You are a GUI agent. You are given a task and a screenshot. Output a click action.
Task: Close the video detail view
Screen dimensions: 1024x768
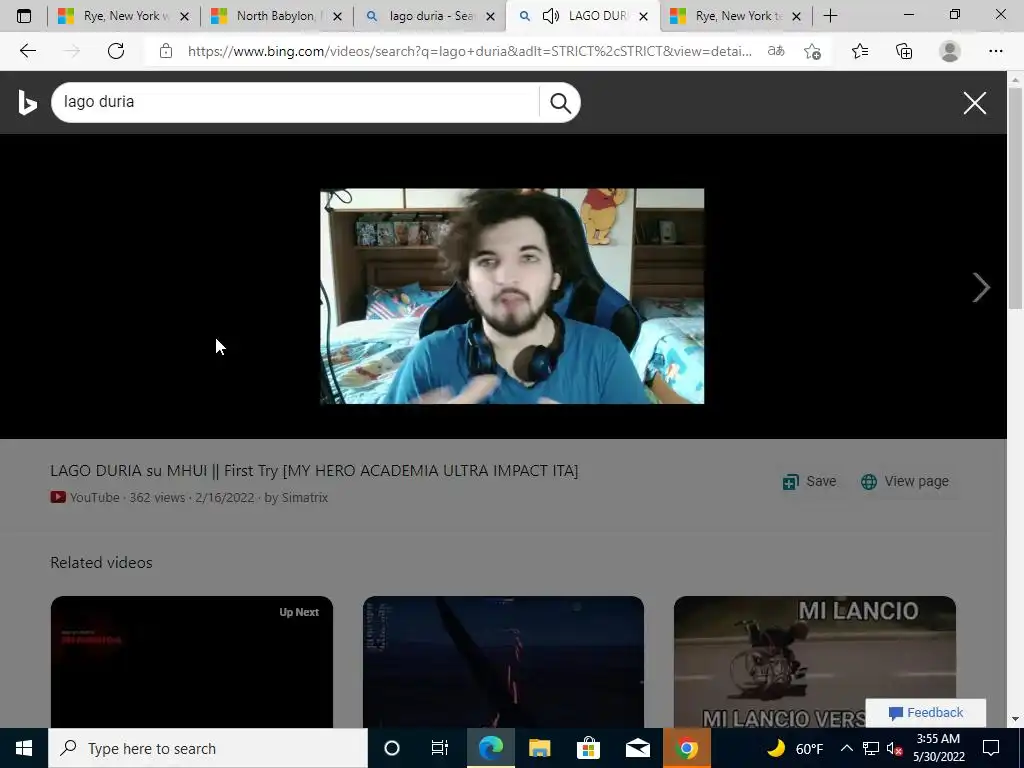pos(974,103)
